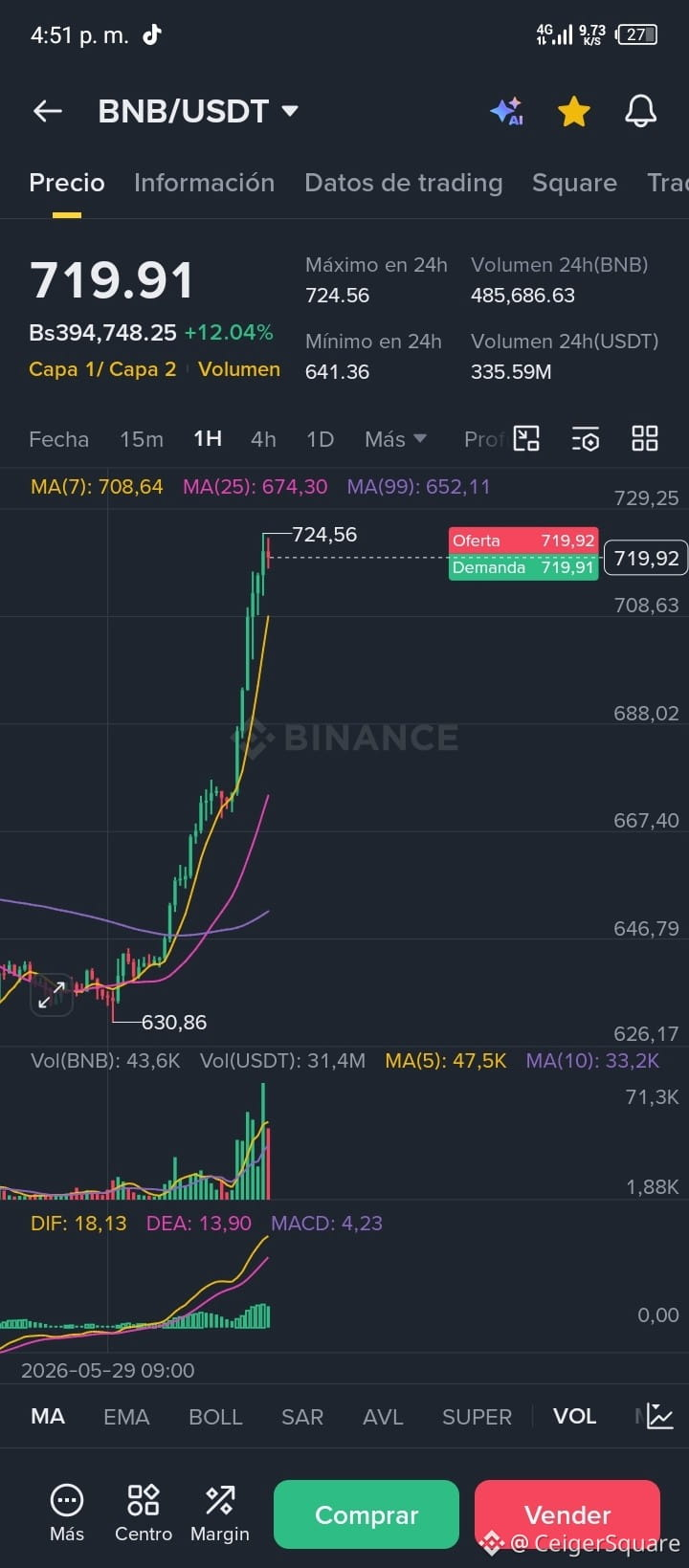Tap the battery indicator in status bar
Image resolution: width=689 pixels, height=1568 pixels.
click(637, 34)
